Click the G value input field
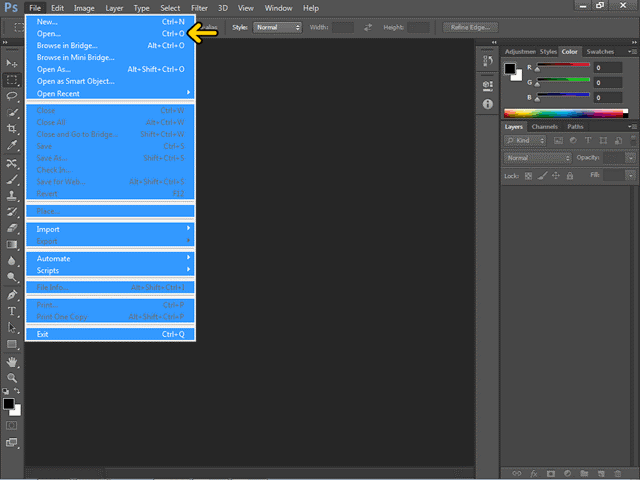The width and height of the screenshot is (640, 480). [608, 83]
